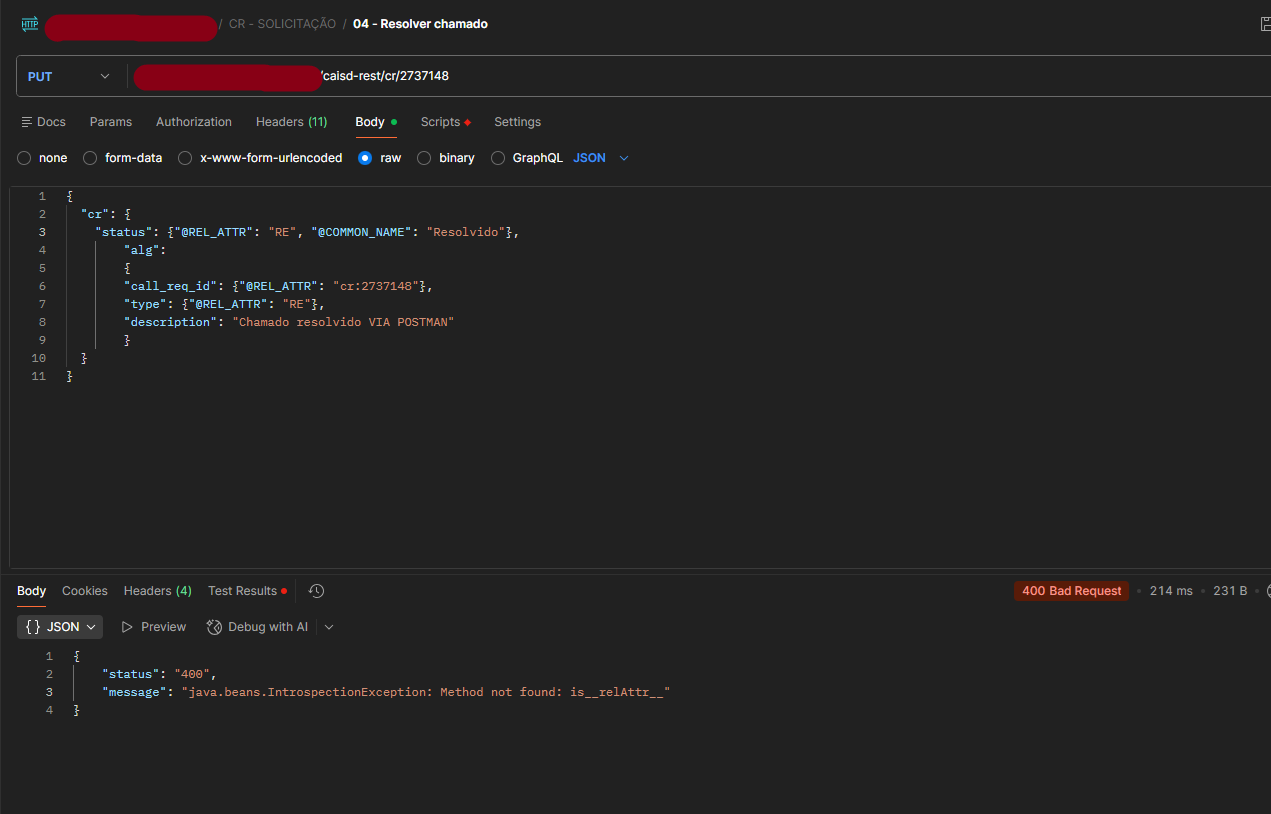The image size is (1271, 814).
Task: Click the 400 Bad Request status badge
Action: click(1071, 591)
